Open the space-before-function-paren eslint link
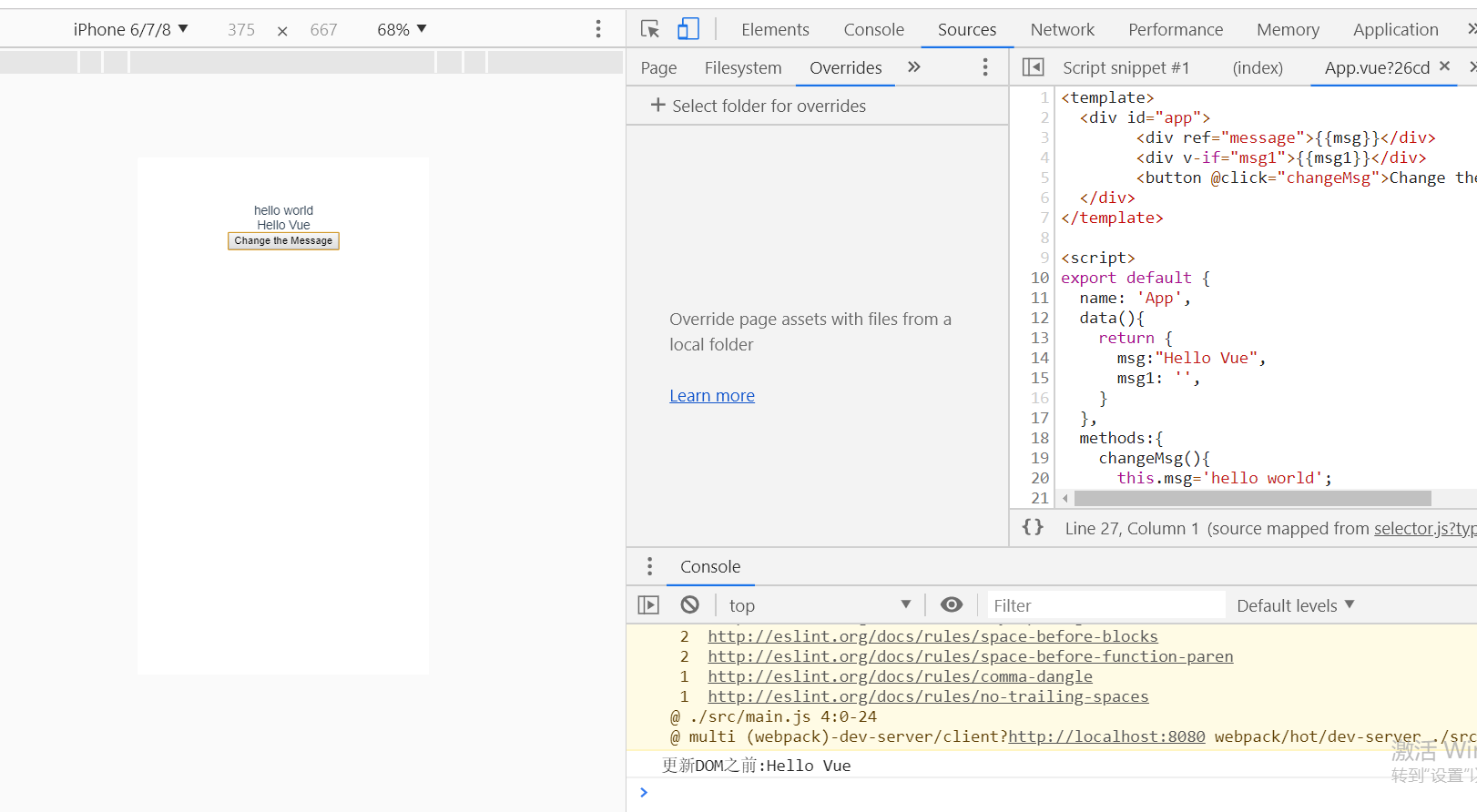The width and height of the screenshot is (1477, 812). click(x=971, y=656)
